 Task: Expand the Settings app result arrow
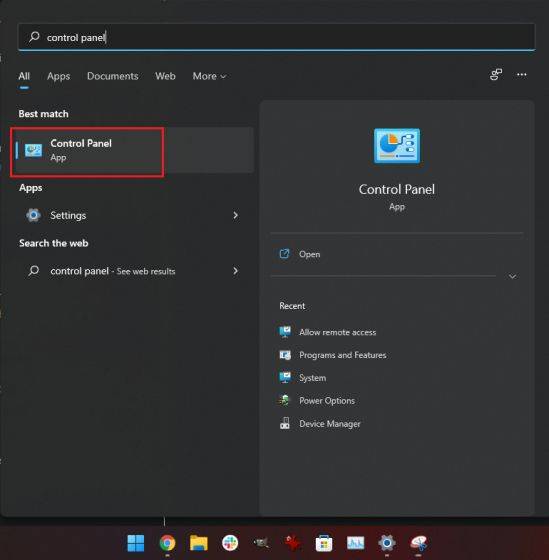(x=235, y=215)
